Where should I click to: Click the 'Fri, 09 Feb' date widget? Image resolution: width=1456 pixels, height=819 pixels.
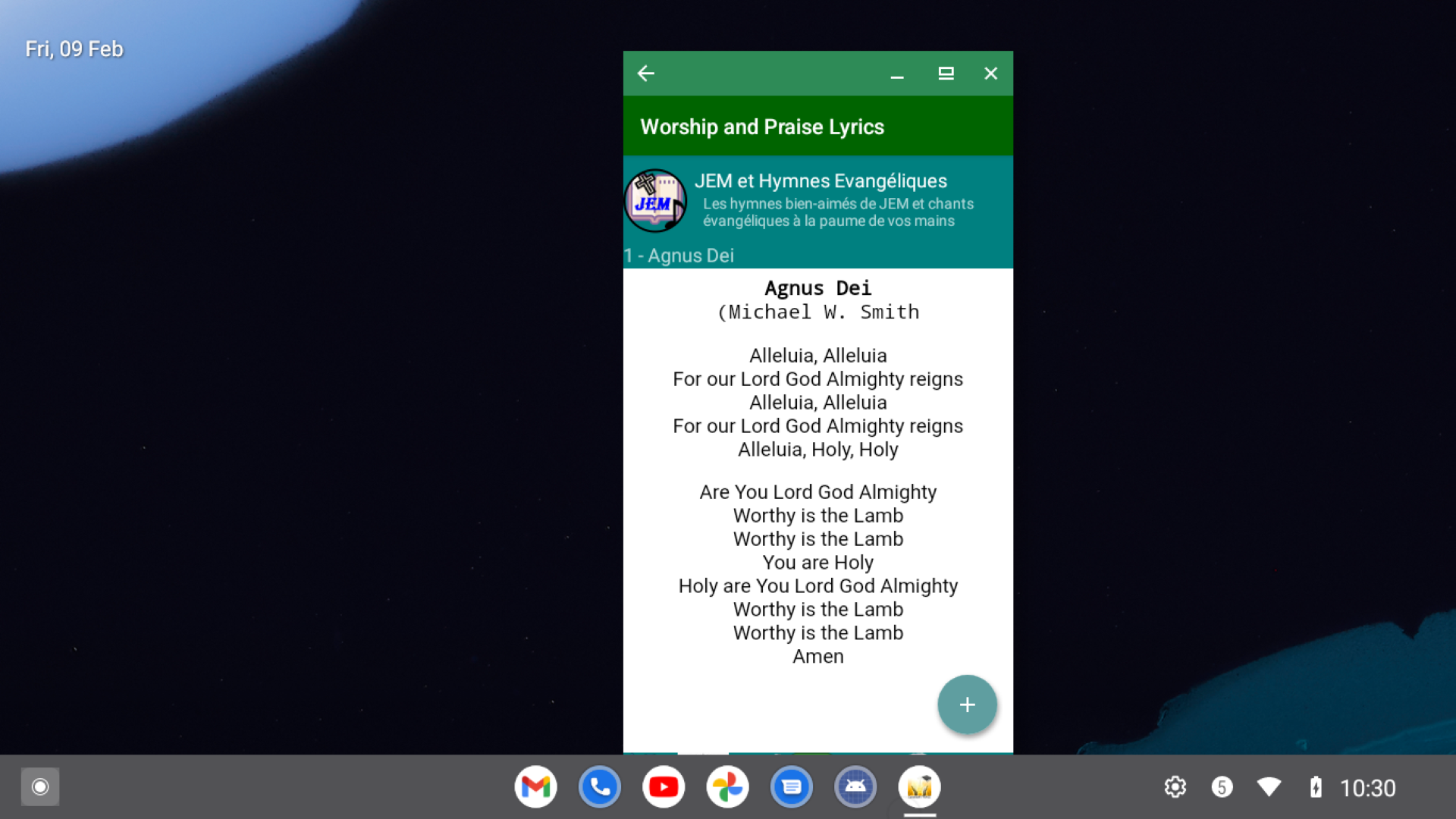[74, 49]
